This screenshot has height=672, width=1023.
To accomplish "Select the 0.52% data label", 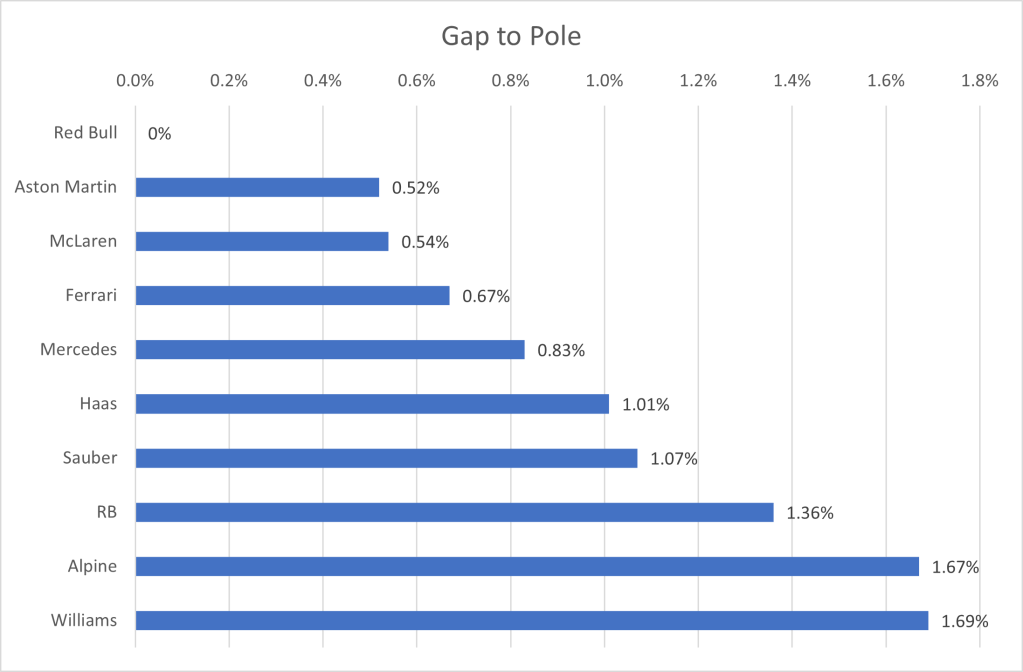I will pyautogui.click(x=415, y=188).
